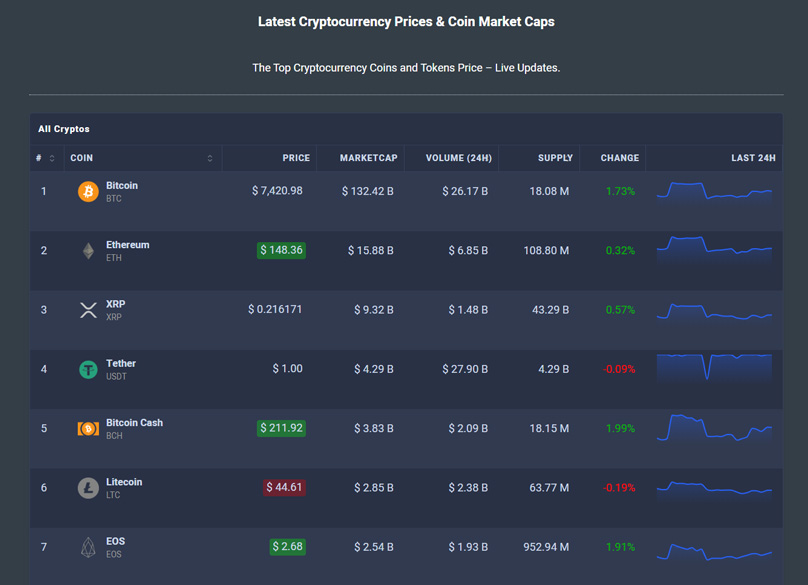Select Tether change value -0.09%
The image size is (808, 585).
tap(619, 370)
